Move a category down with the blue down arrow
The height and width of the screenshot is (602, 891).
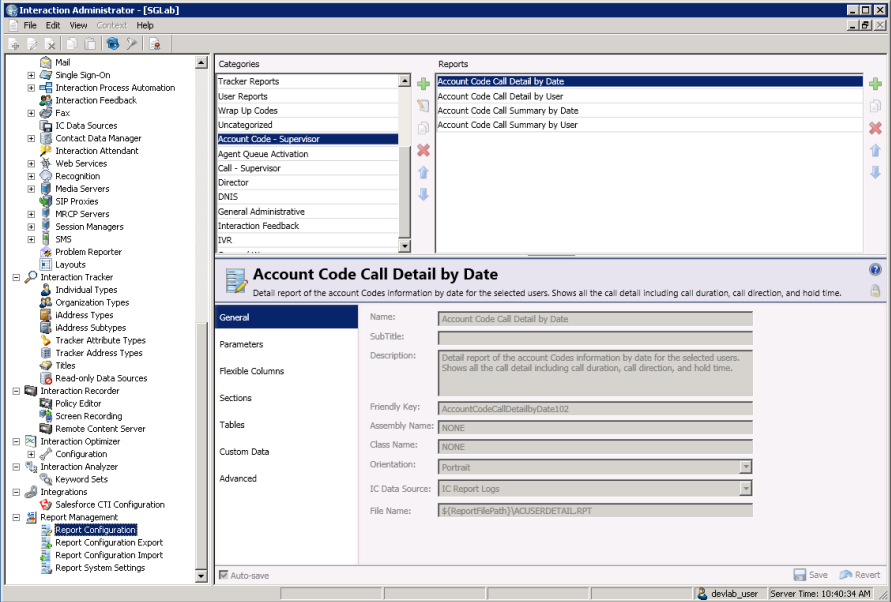tap(423, 194)
